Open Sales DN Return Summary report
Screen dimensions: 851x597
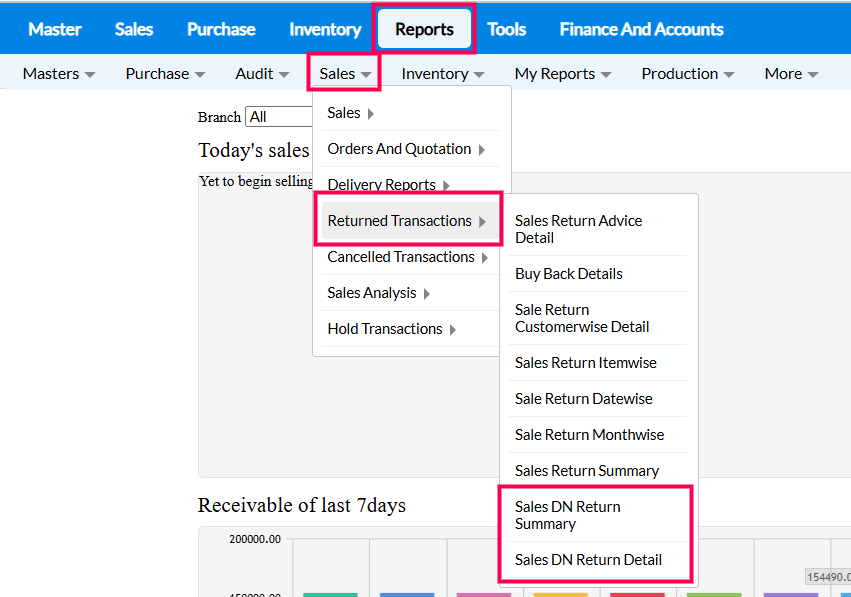pos(568,515)
